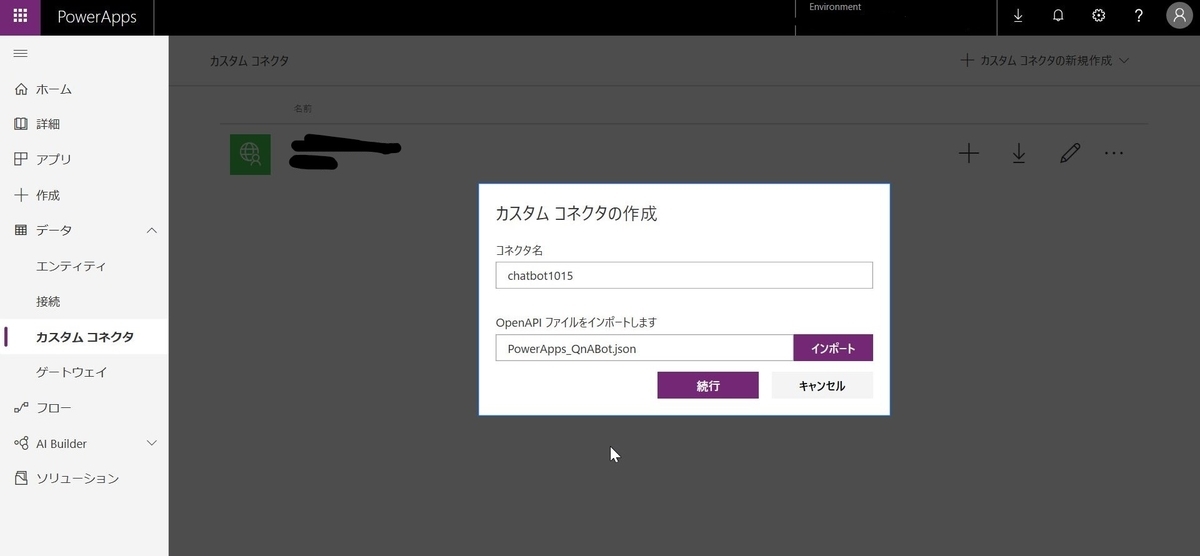
Task: Click the 続行 button
Action: [x=708, y=385]
